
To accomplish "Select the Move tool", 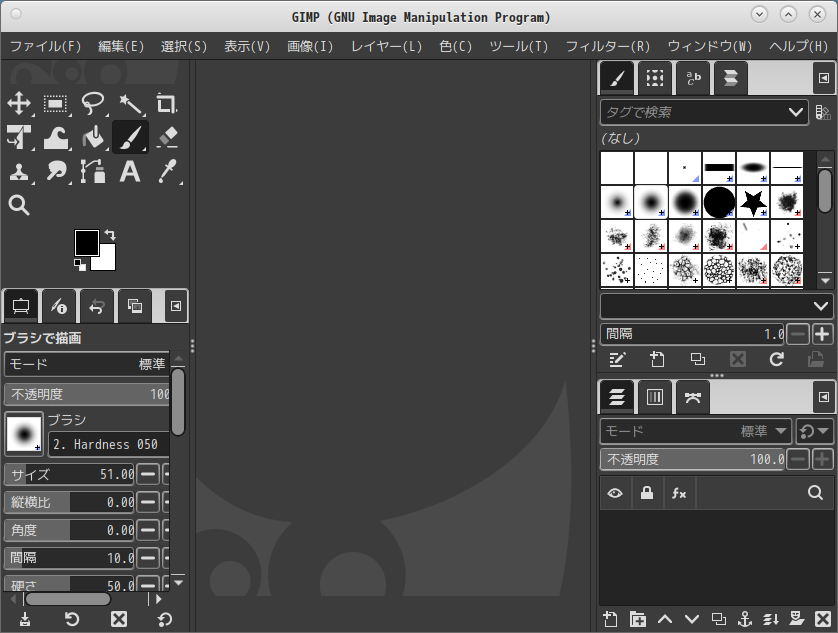I will pos(19,103).
